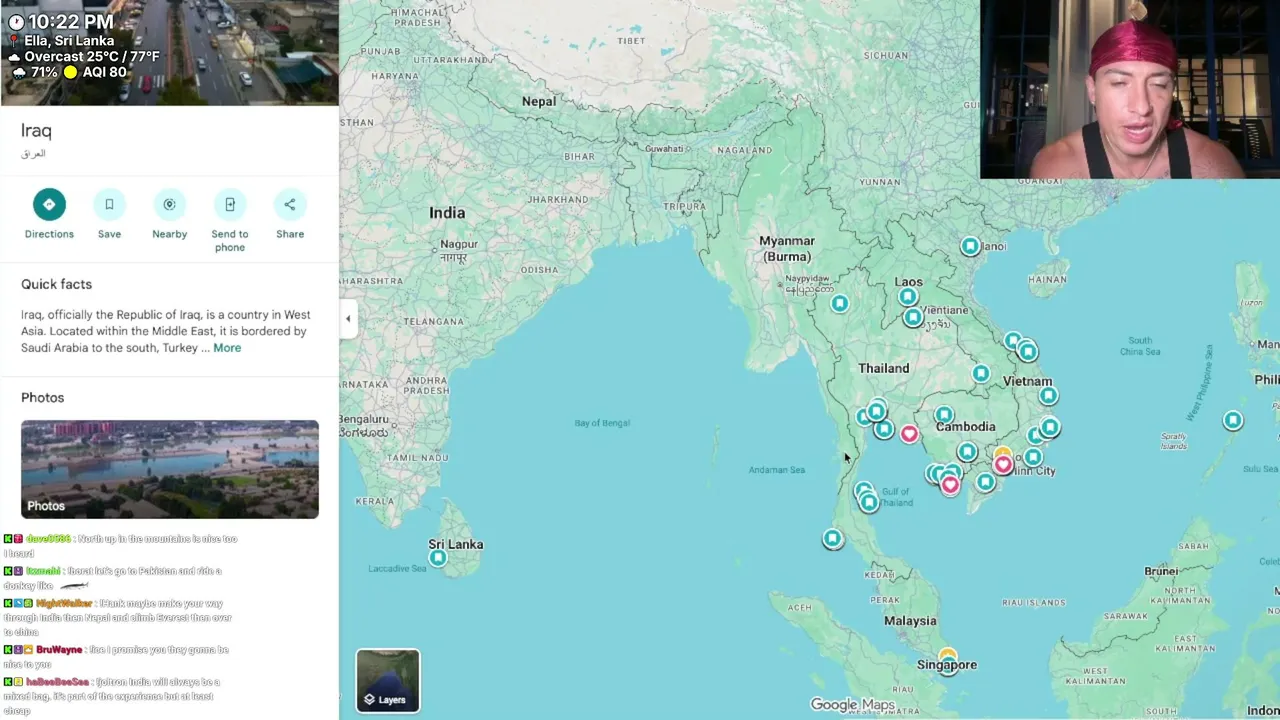Select the saved pin above Cambodia label
This screenshot has width=1280, height=720.
(x=944, y=414)
